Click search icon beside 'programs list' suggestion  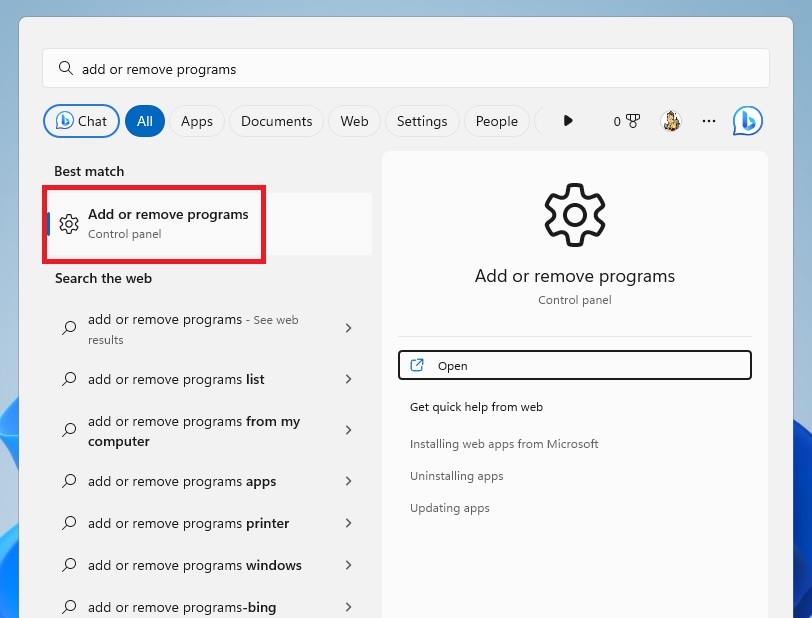69,379
